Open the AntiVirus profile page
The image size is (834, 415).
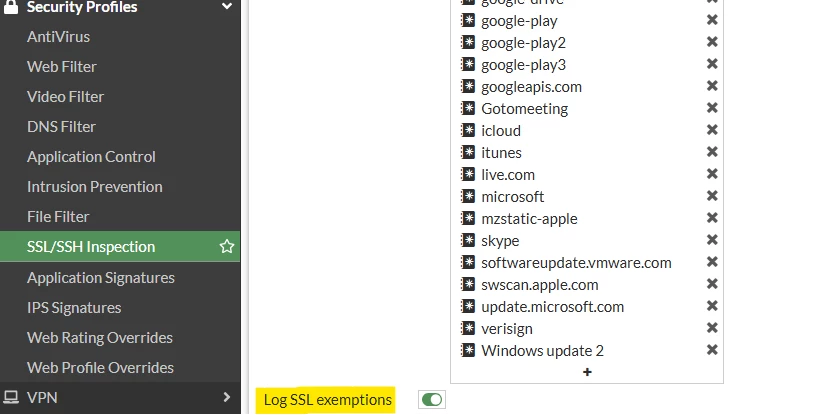tap(59, 37)
